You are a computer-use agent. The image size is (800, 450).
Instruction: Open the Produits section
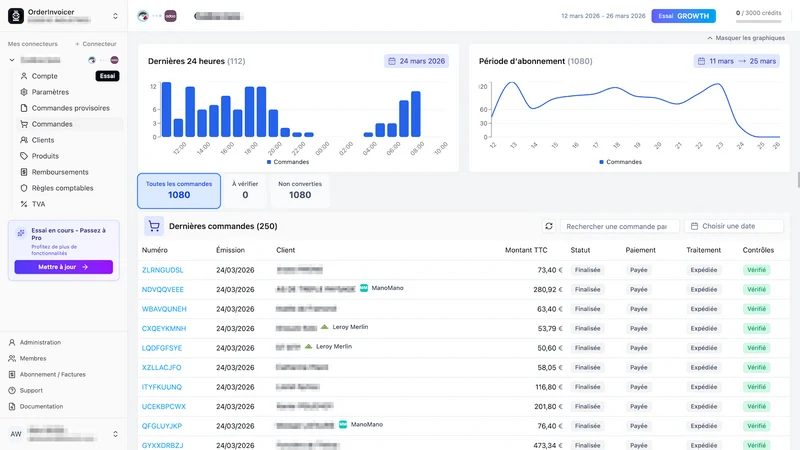(45, 156)
